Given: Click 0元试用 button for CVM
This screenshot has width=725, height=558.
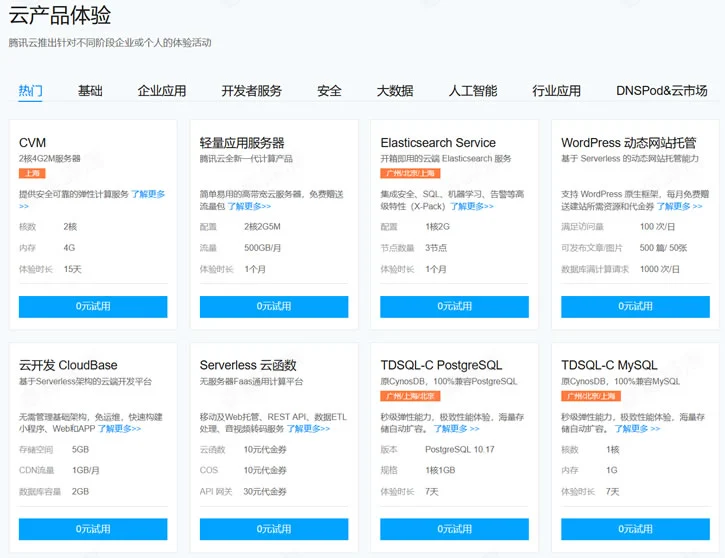Looking at the screenshot, I should [x=93, y=306].
